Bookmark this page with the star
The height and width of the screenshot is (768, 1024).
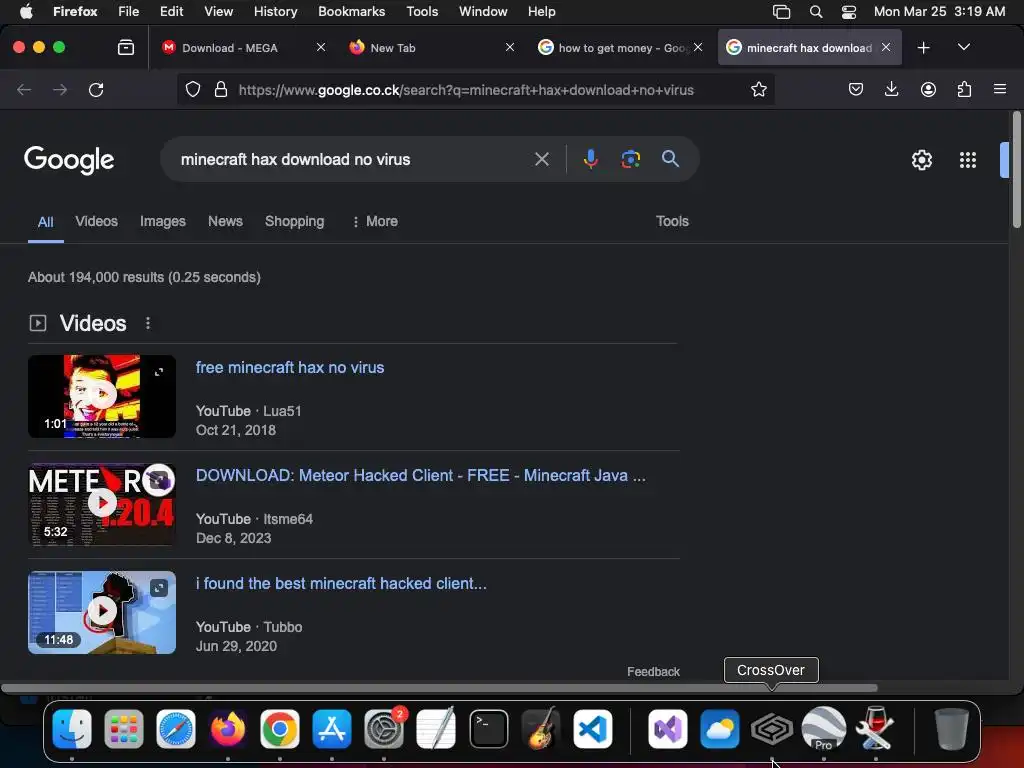758,89
